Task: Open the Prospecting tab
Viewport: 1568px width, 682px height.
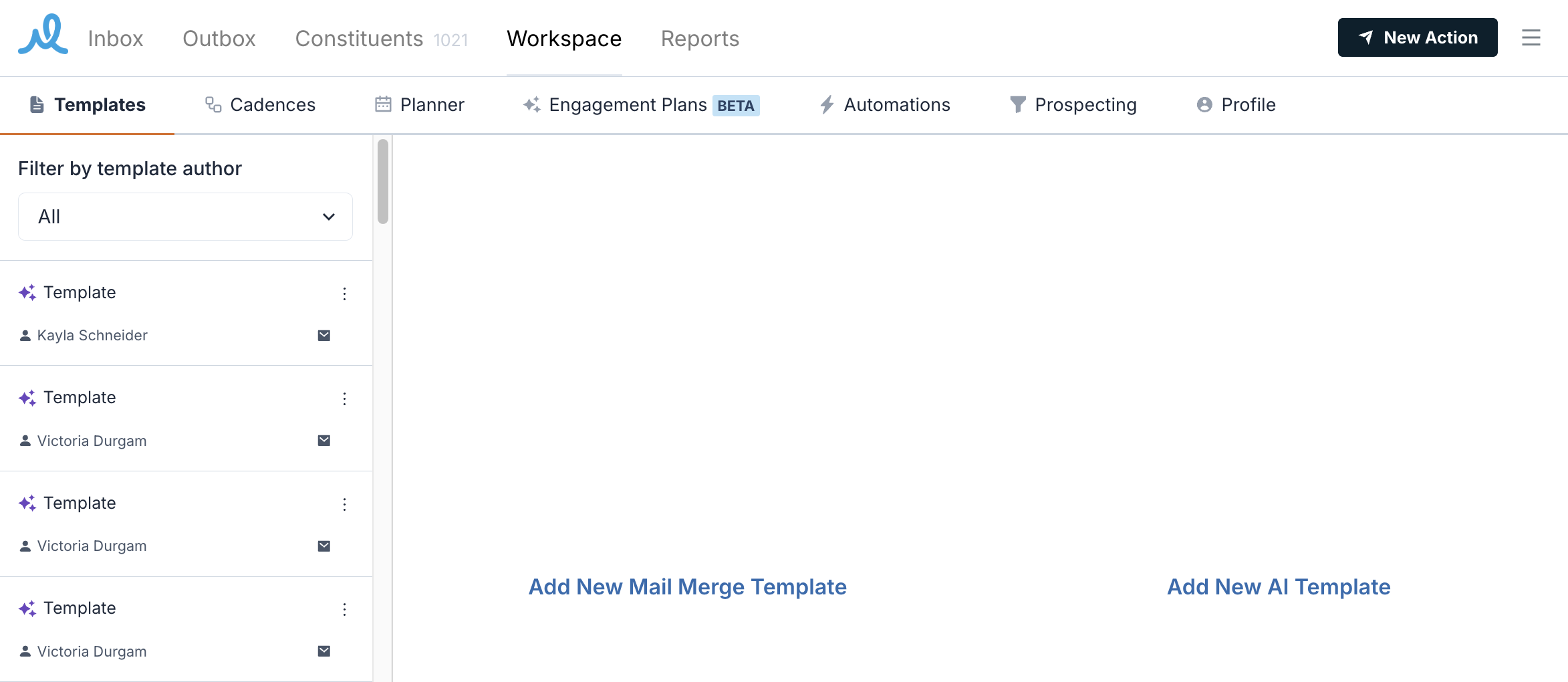Action: pyautogui.click(x=1073, y=105)
